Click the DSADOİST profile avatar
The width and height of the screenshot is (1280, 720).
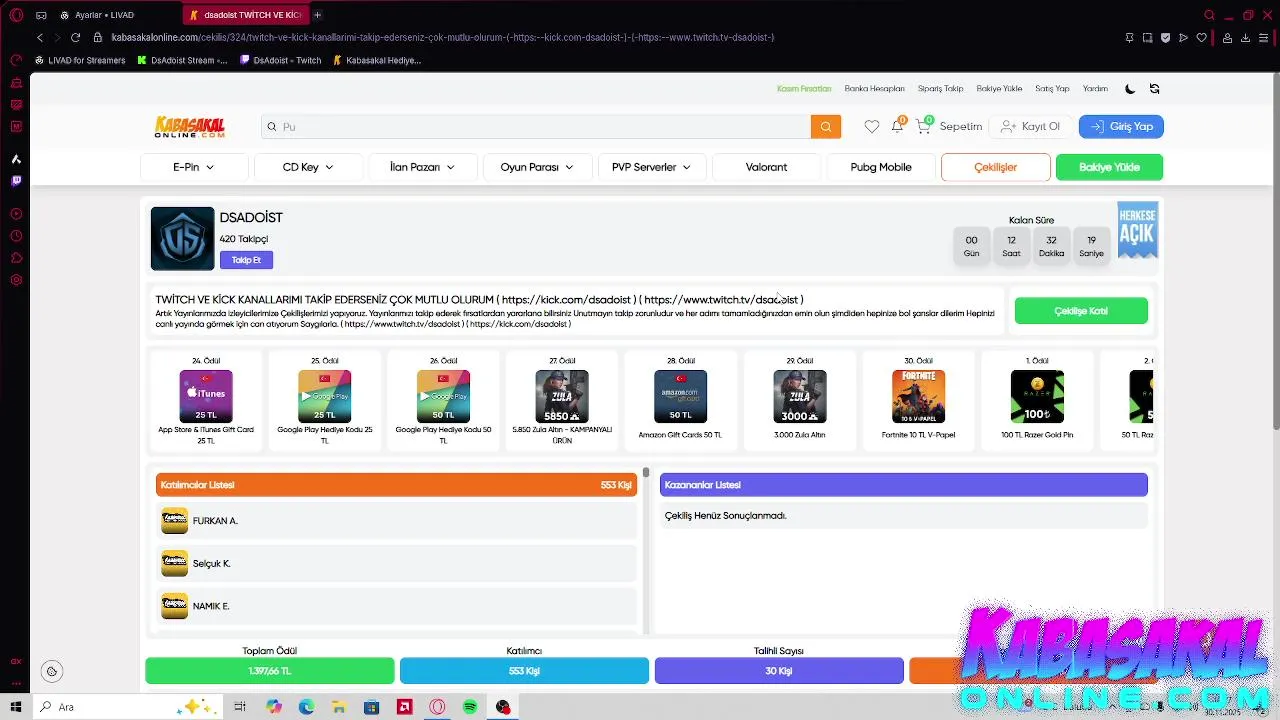point(182,239)
